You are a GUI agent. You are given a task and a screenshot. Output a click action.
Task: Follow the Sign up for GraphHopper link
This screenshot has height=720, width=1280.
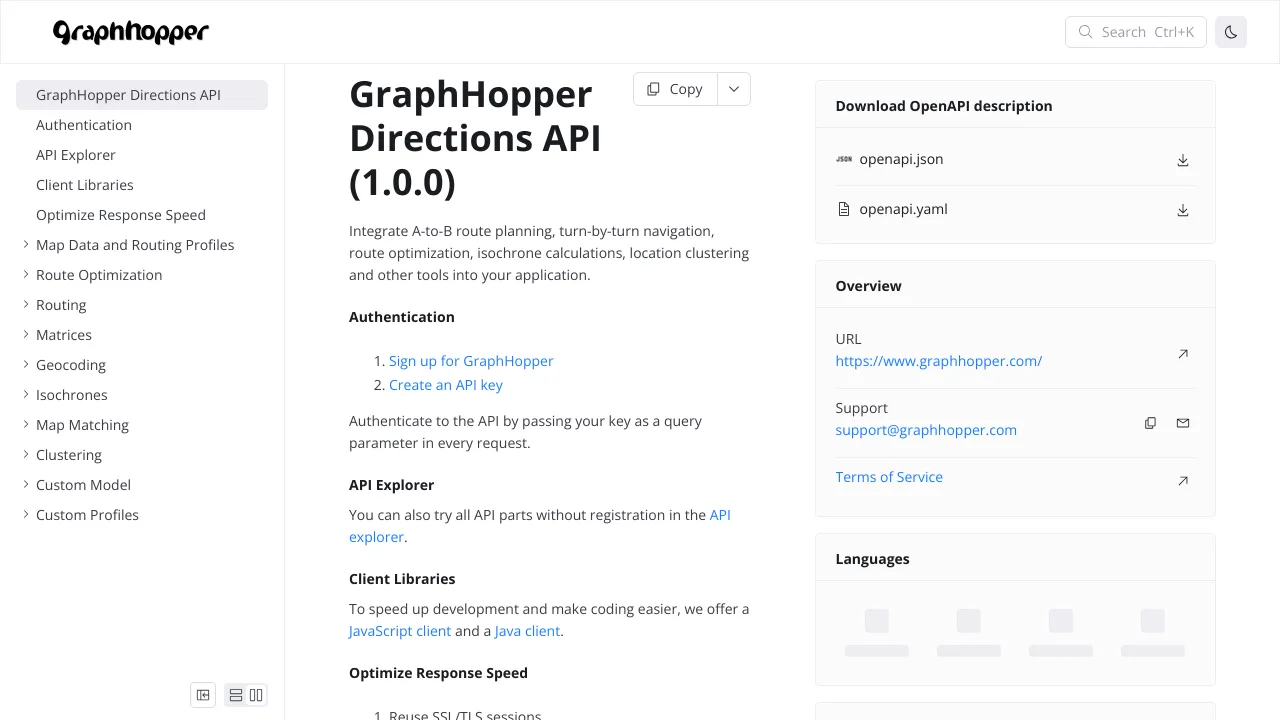[471, 361]
